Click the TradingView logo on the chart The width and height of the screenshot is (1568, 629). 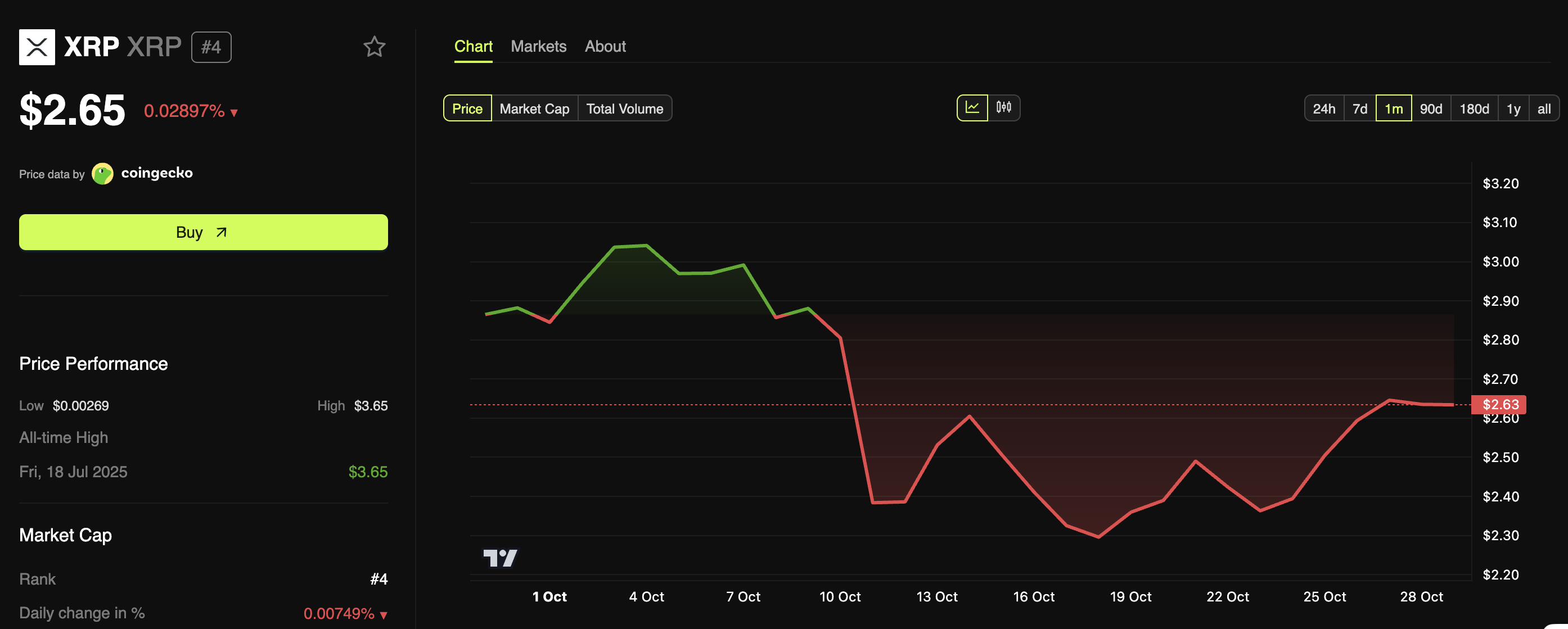point(501,557)
